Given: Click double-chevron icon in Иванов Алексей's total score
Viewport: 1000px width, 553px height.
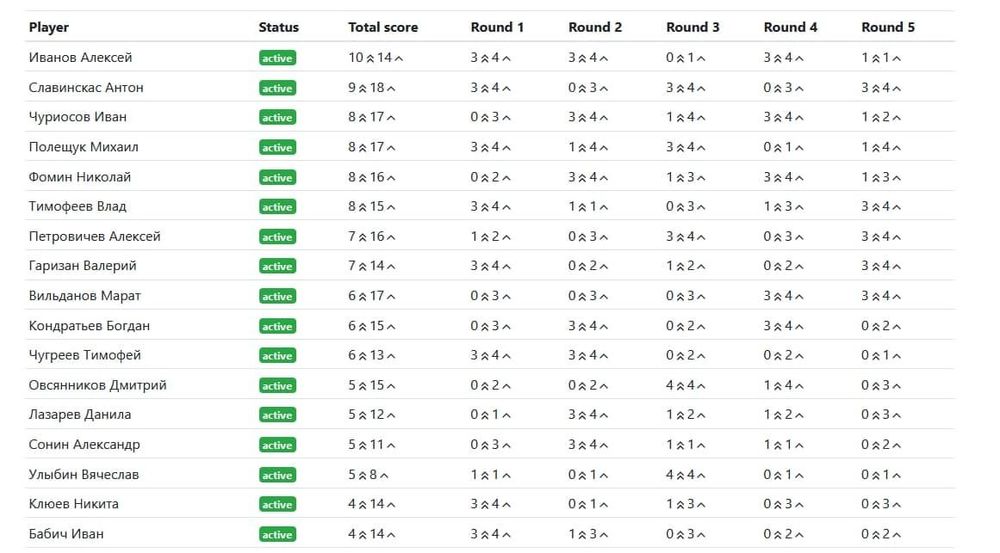Looking at the screenshot, I should click(370, 58).
